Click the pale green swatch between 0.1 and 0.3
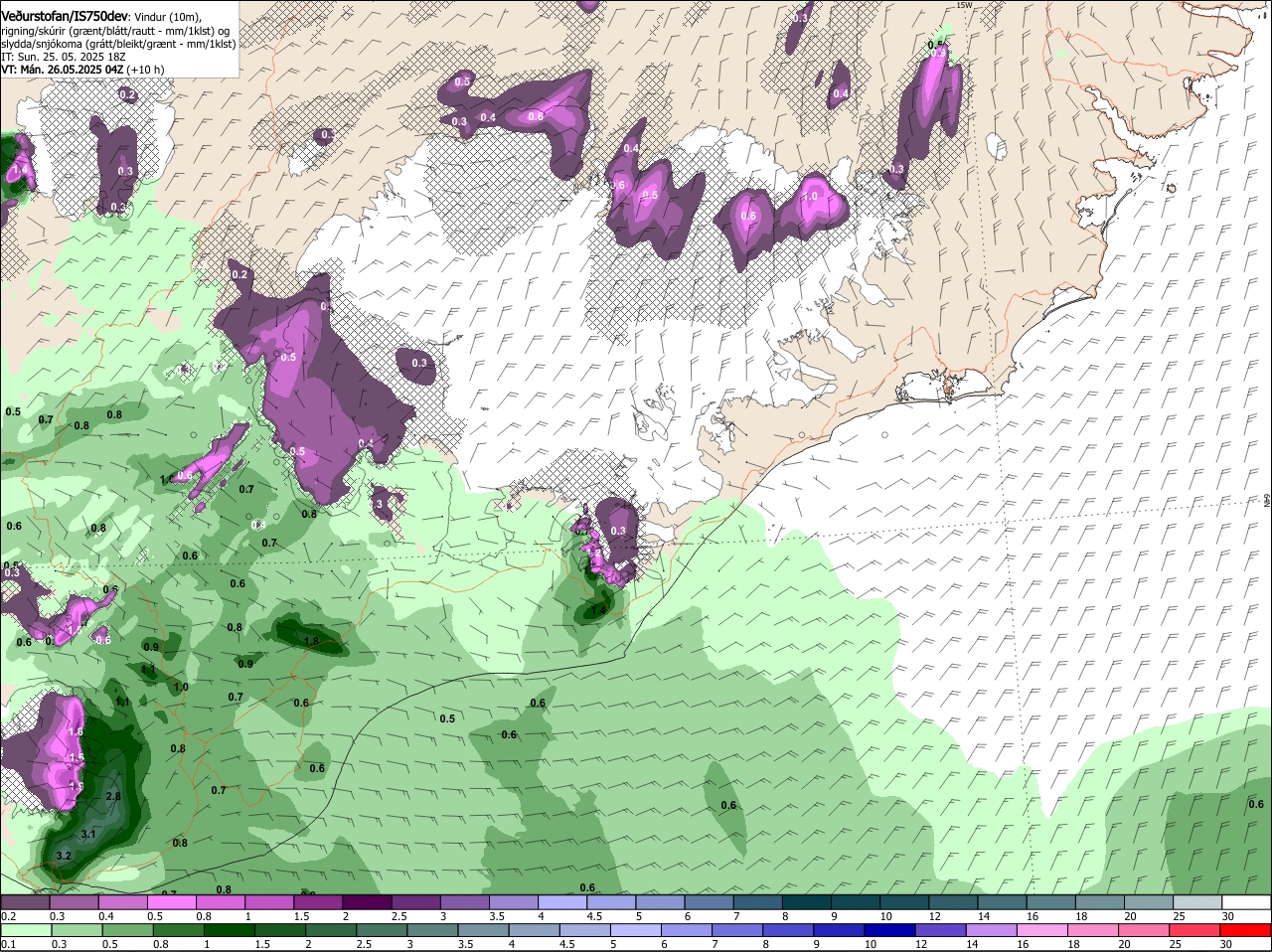This screenshot has width=1272, height=952. point(25,930)
